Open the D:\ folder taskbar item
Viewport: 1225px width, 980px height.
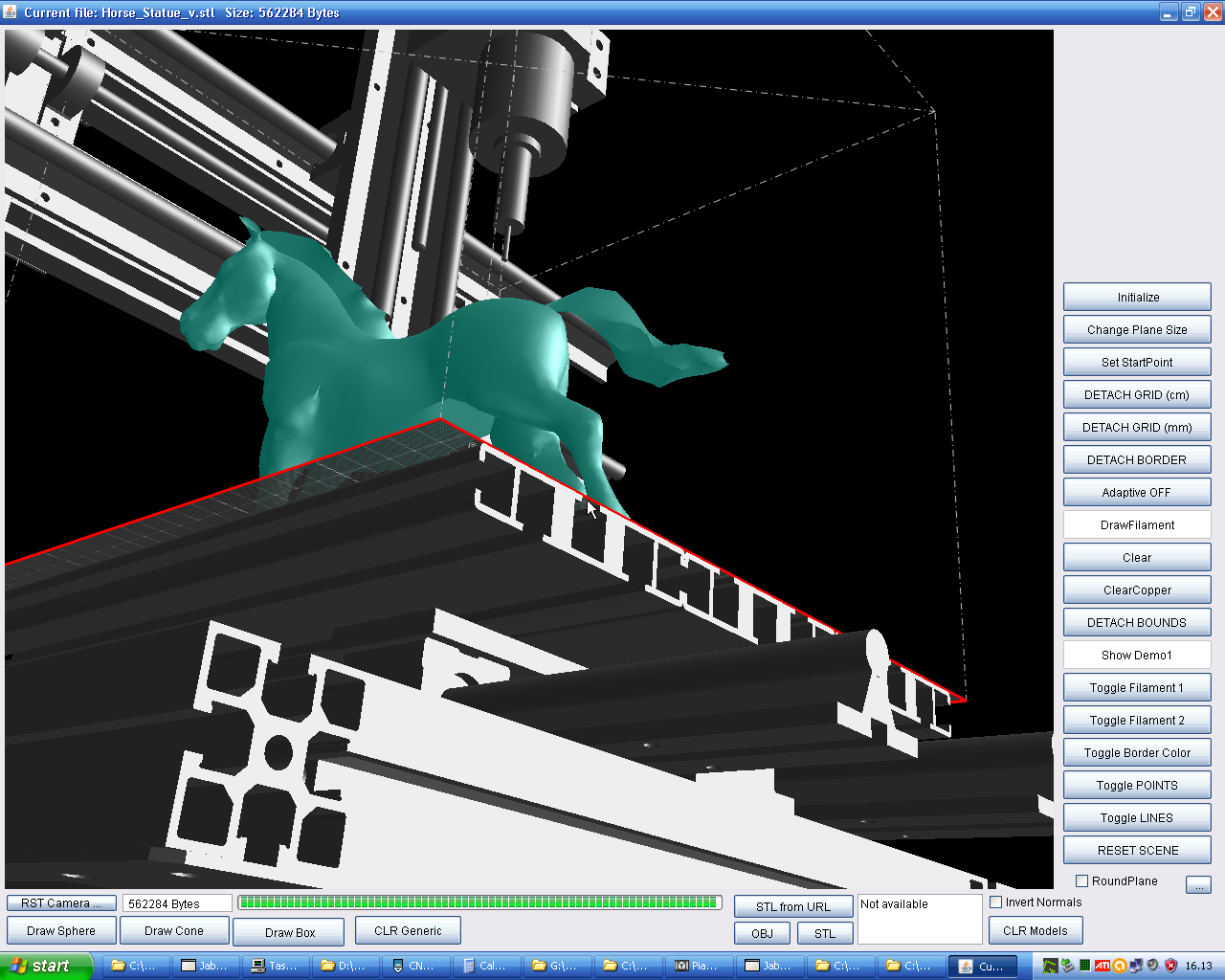click(345, 966)
